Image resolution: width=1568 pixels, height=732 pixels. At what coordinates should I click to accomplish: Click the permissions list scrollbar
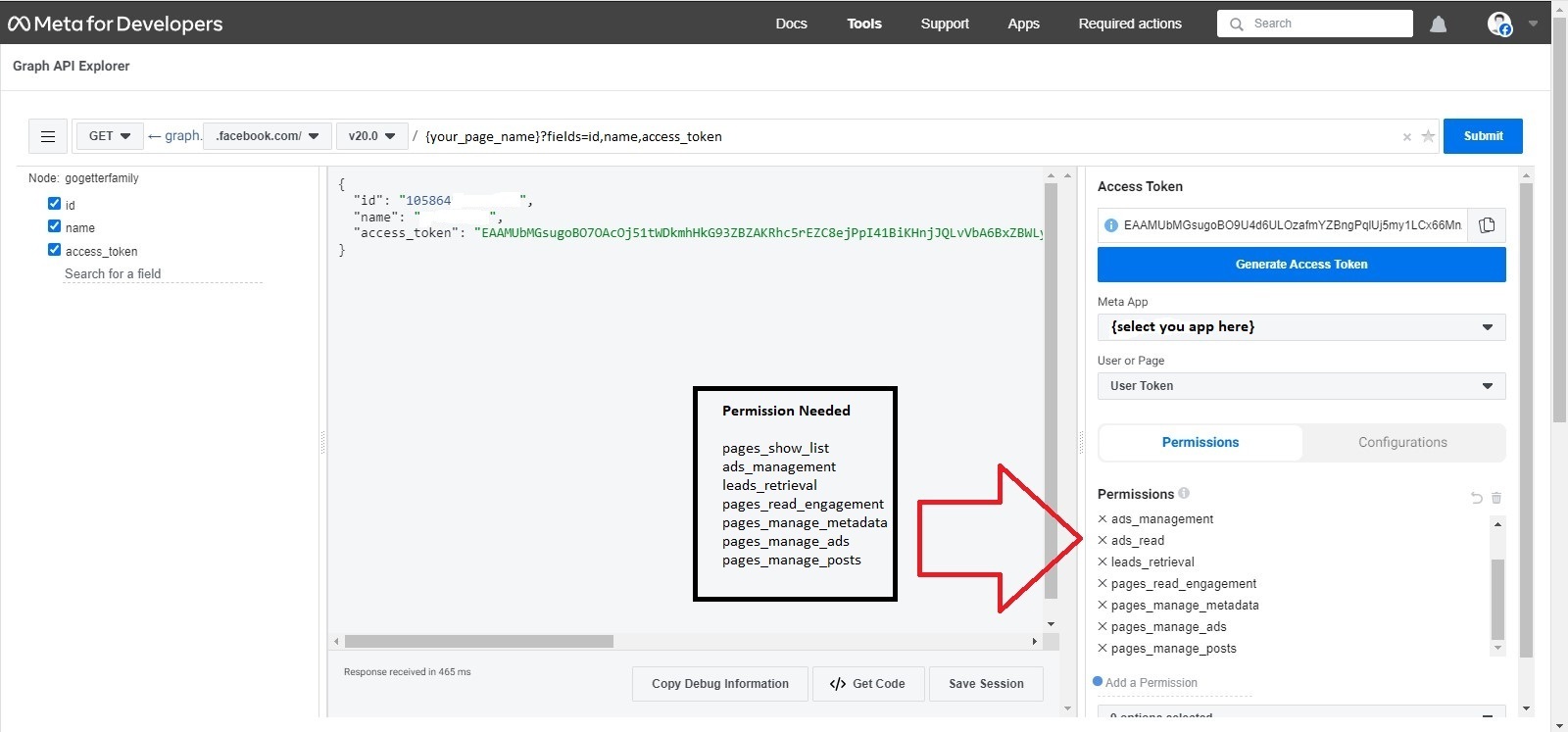coord(1497,600)
